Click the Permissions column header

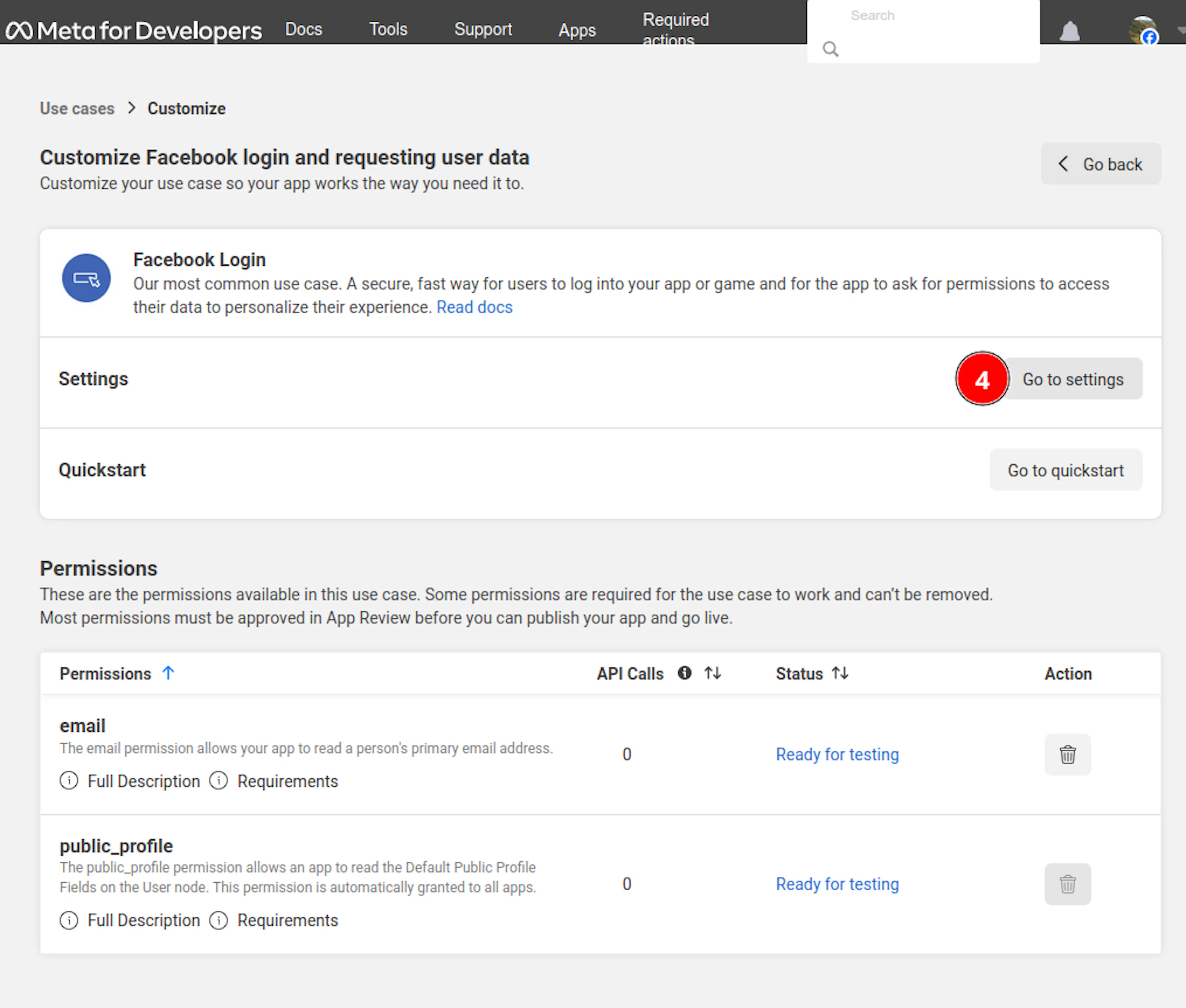pyautogui.click(x=105, y=674)
